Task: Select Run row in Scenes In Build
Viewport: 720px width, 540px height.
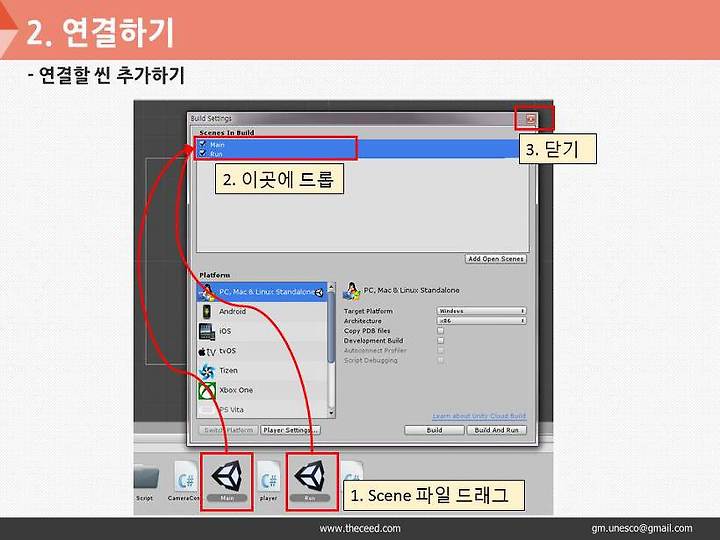Action: pos(363,154)
